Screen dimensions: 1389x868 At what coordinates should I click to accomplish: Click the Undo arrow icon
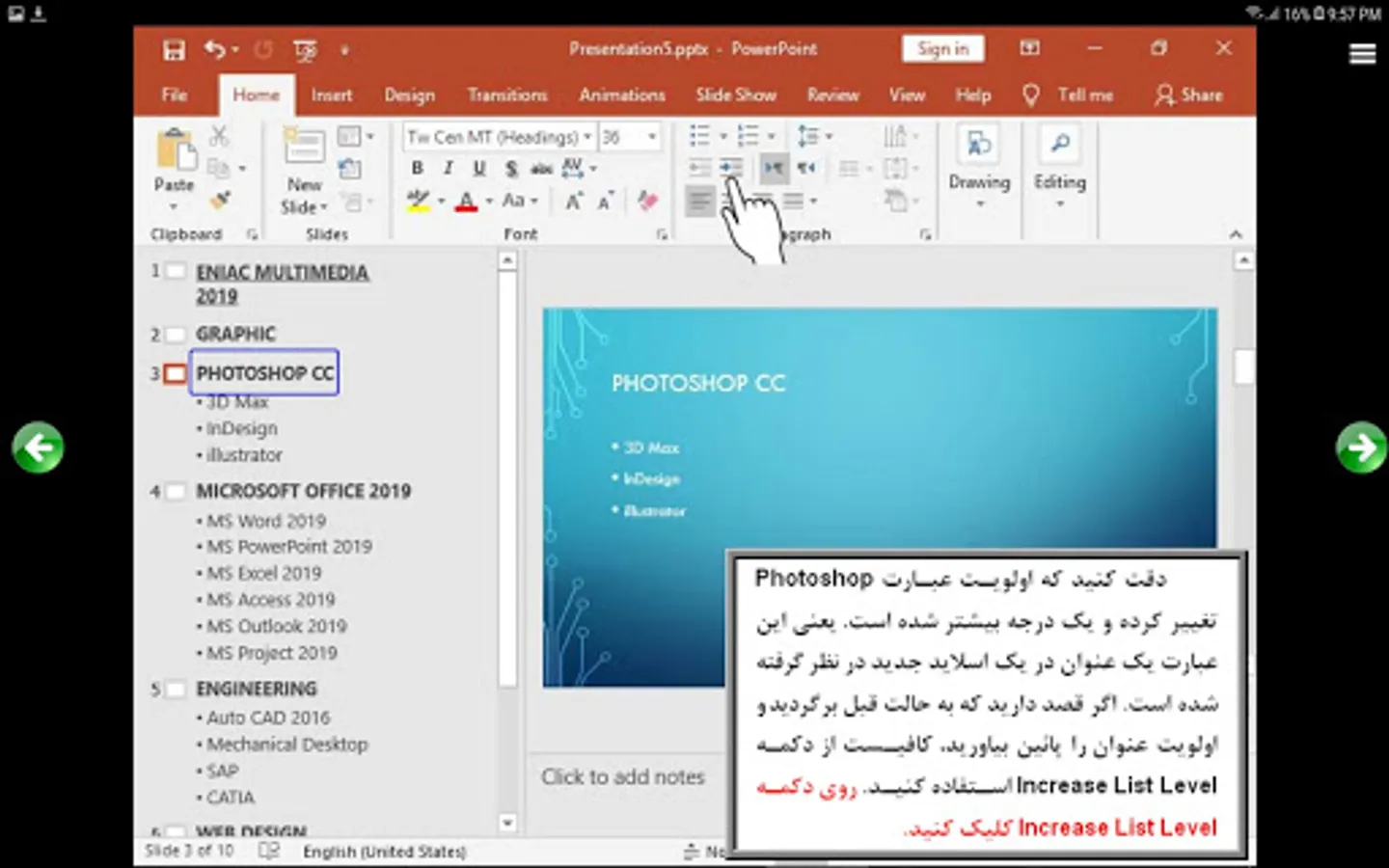[214, 49]
